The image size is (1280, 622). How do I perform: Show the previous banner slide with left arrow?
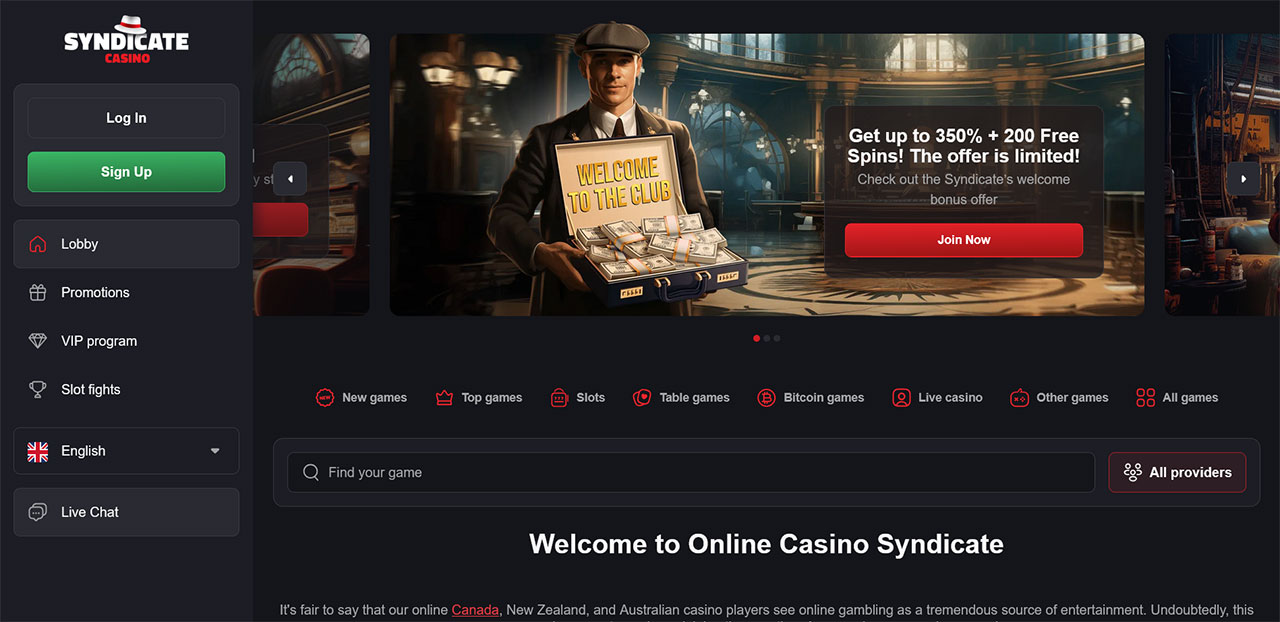coord(290,179)
